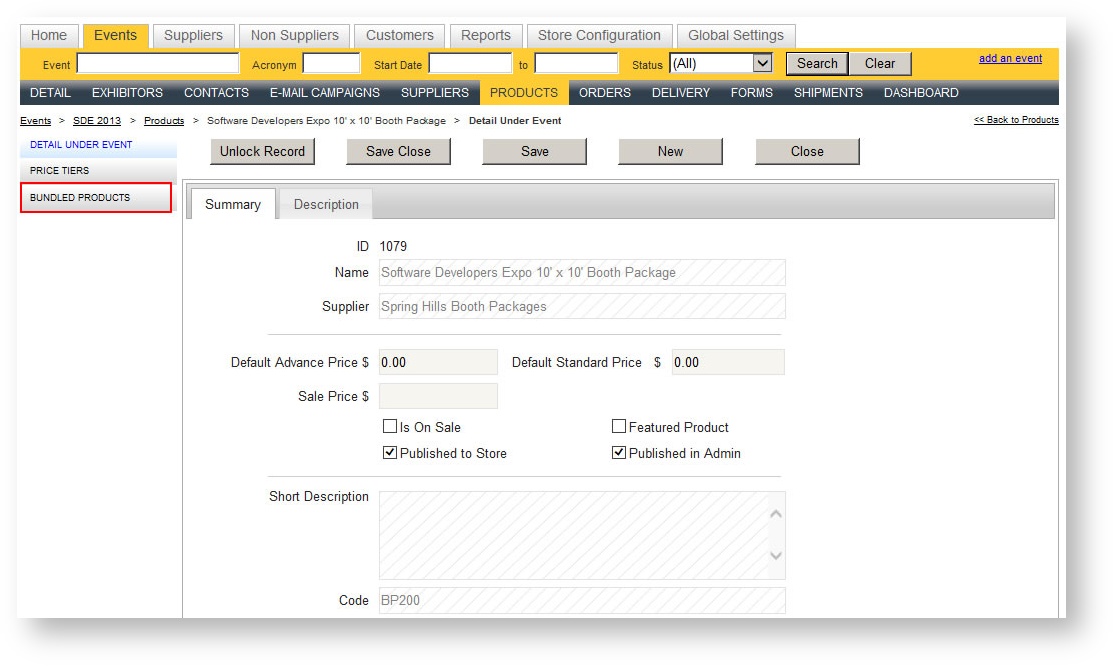Click the Event search input field
The height and width of the screenshot is (666, 1114).
point(158,64)
